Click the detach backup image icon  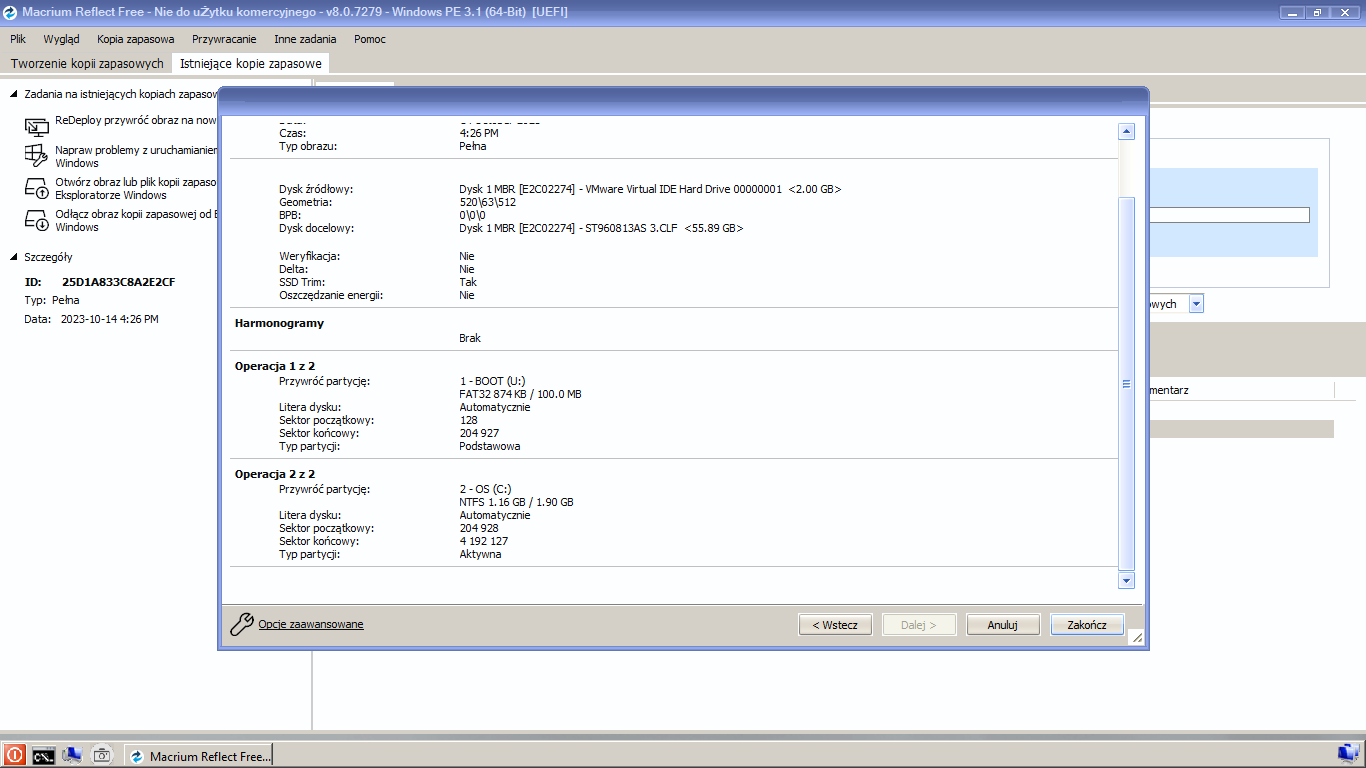tap(37, 220)
